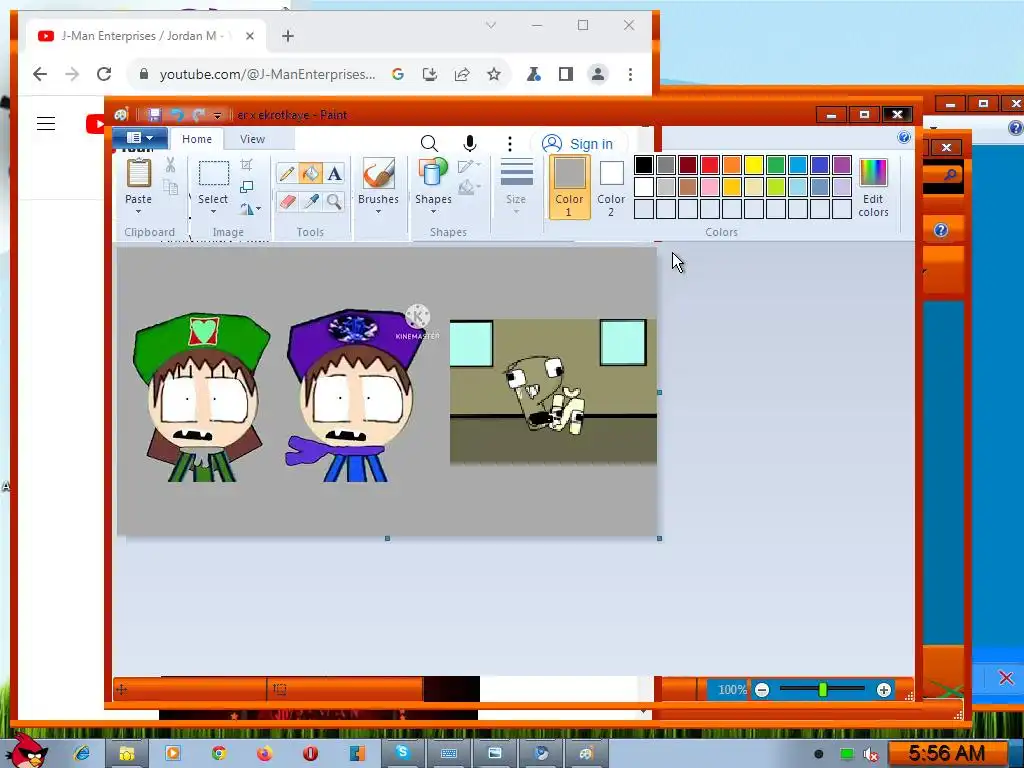Click the Cut scissors icon in Clipboard
The image size is (1024, 768).
click(x=170, y=165)
